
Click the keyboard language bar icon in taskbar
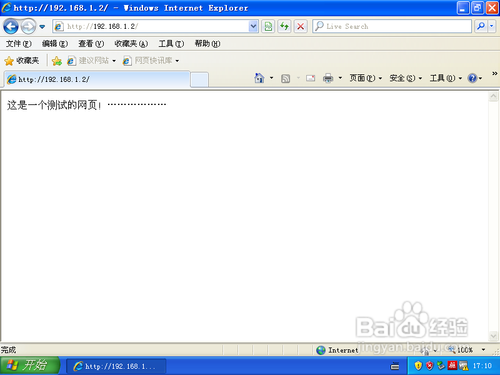click(395, 366)
